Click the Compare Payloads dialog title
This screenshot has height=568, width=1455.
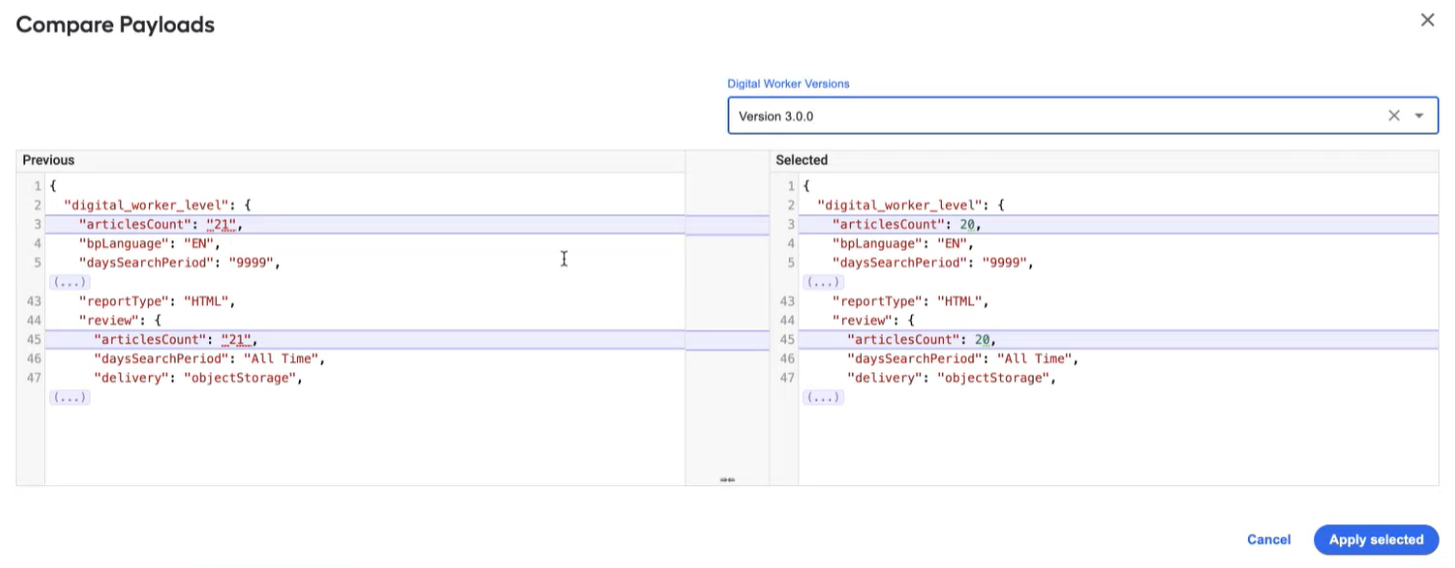tap(115, 25)
